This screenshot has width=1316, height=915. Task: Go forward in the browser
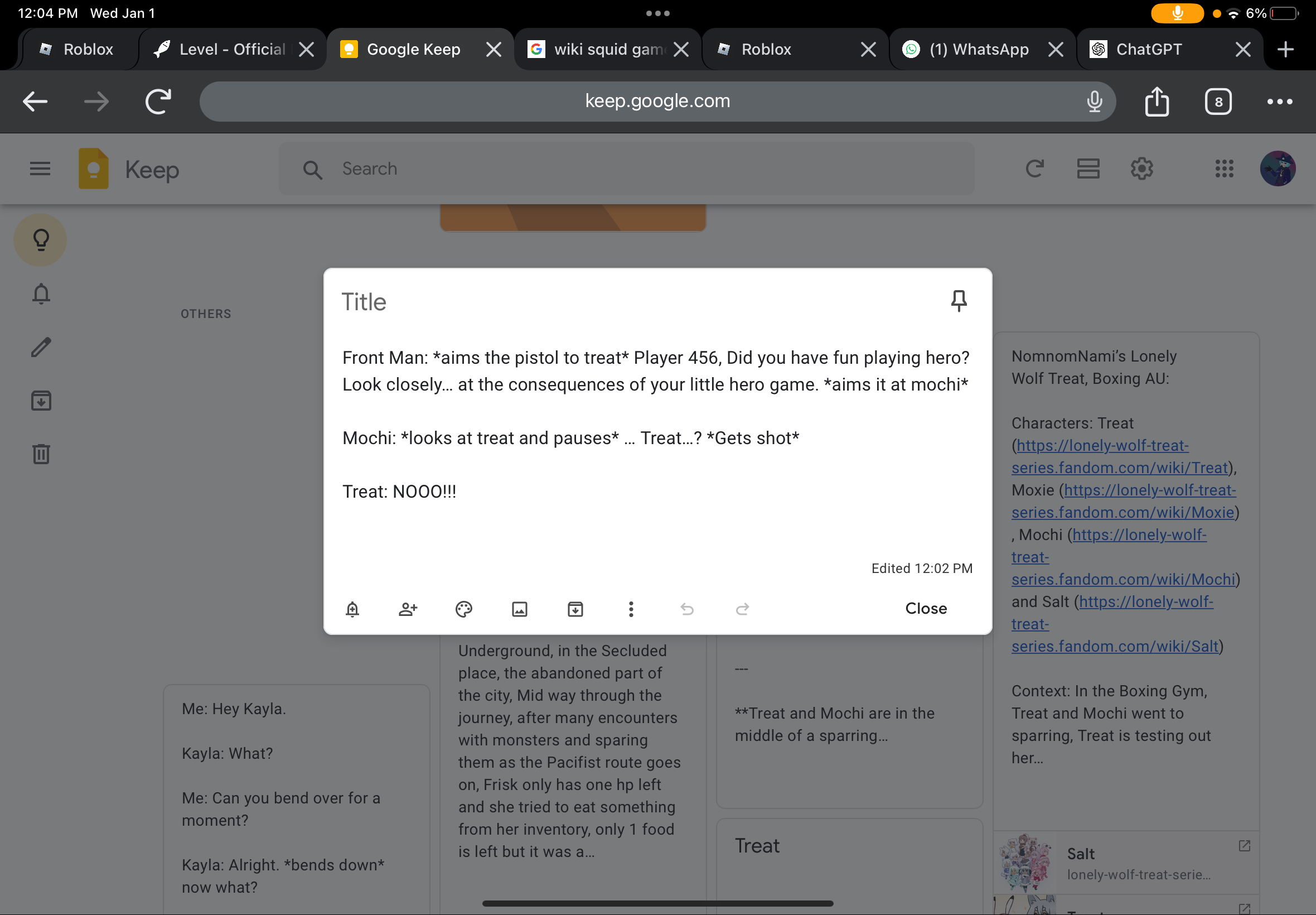96,102
